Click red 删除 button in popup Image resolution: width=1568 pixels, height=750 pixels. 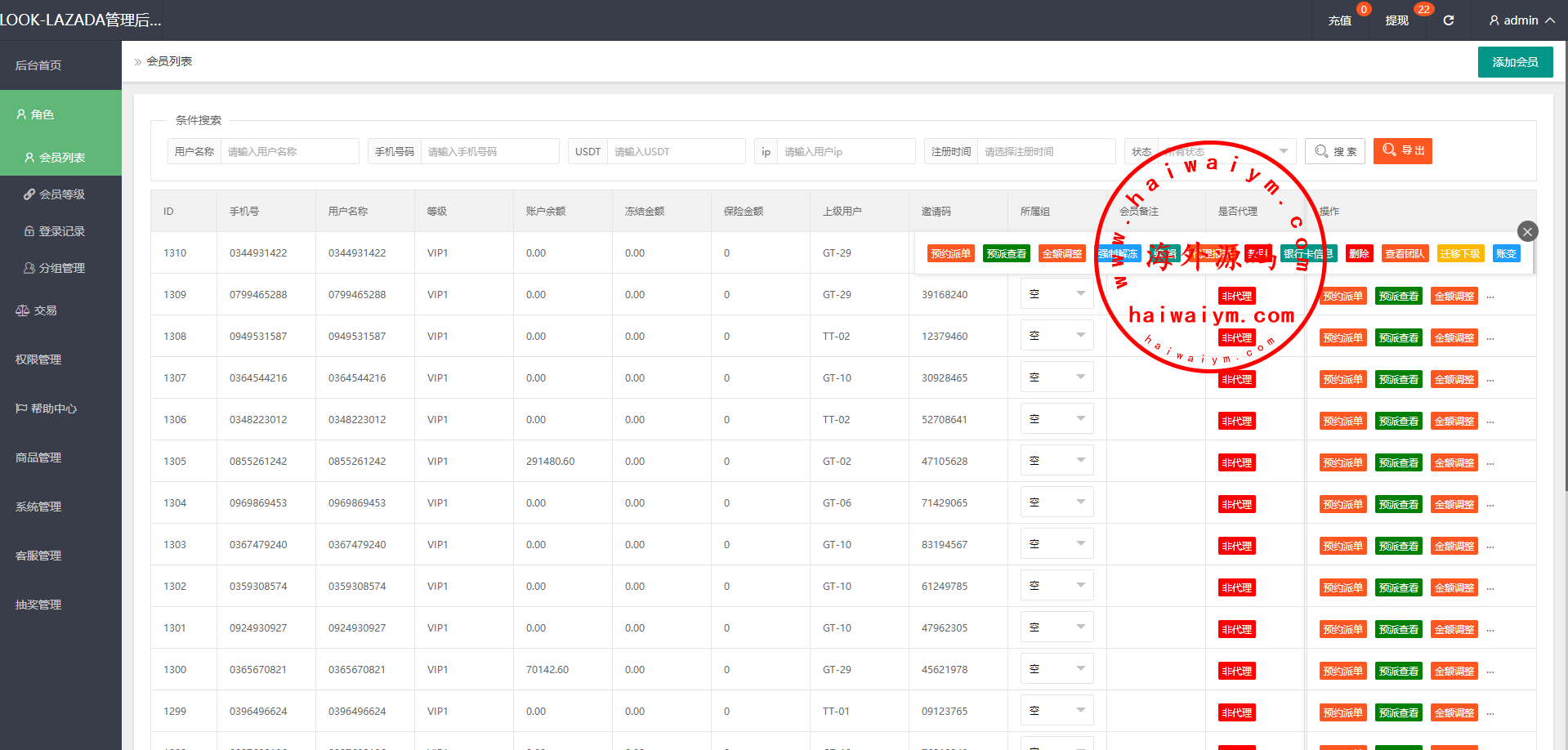tap(1359, 253)
